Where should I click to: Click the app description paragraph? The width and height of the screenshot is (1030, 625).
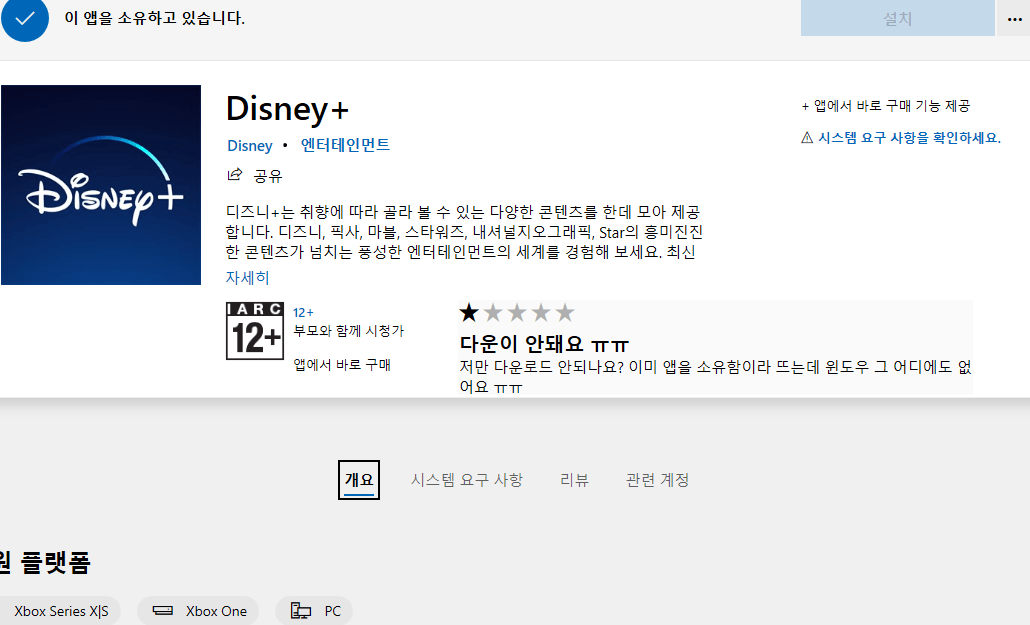point(464,232)
